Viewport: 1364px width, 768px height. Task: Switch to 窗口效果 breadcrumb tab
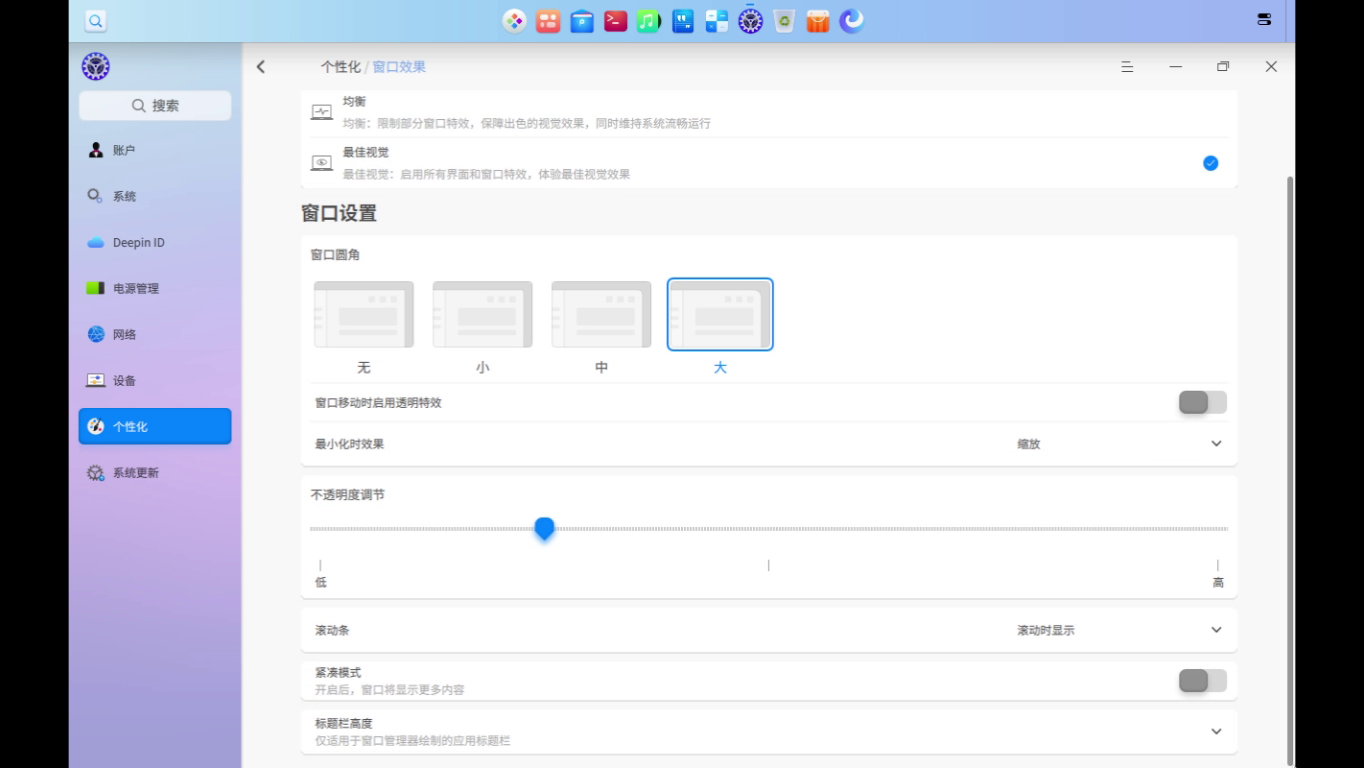[399, 66]
